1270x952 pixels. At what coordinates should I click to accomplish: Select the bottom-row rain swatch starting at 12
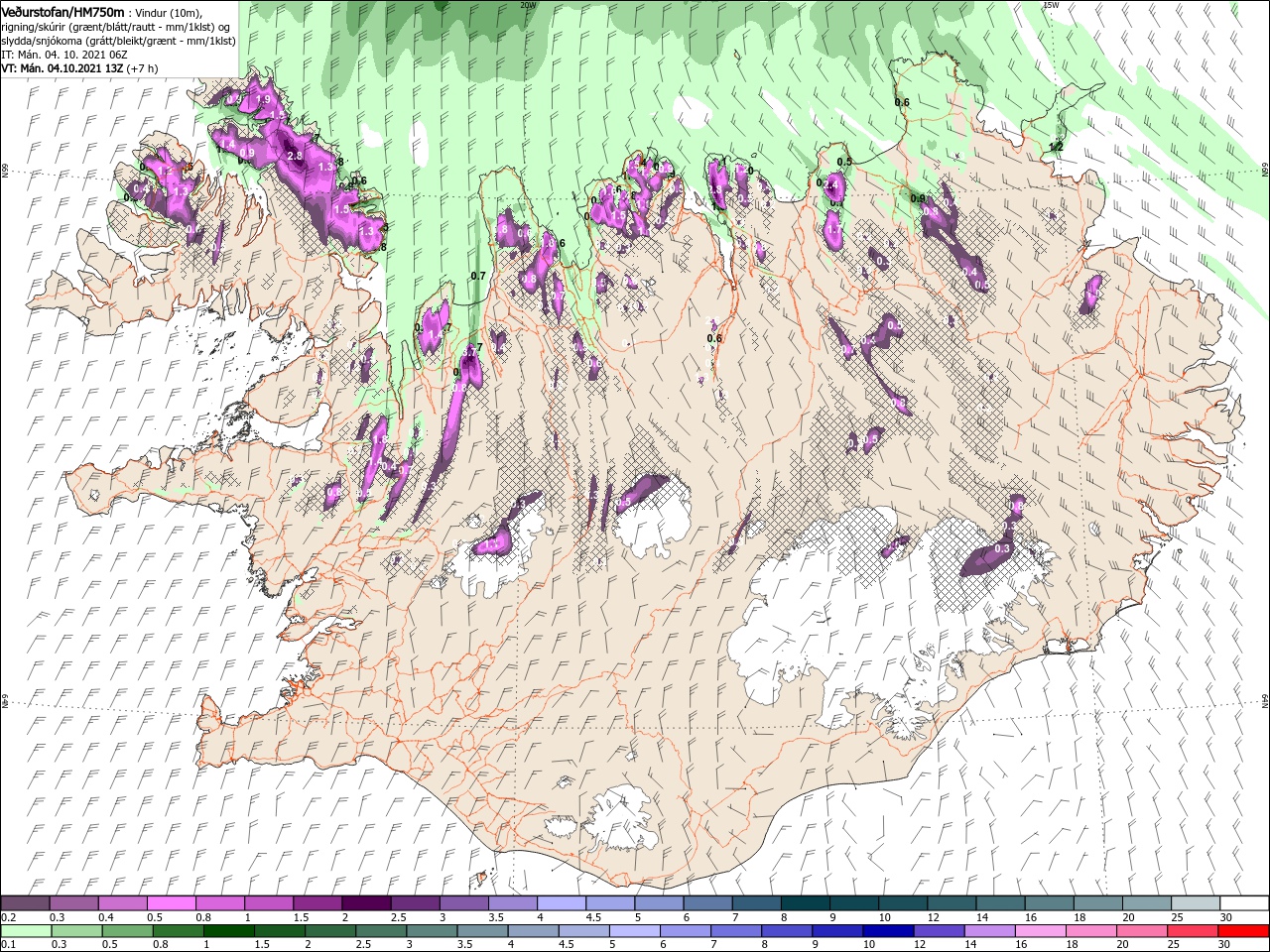point(938,931)
